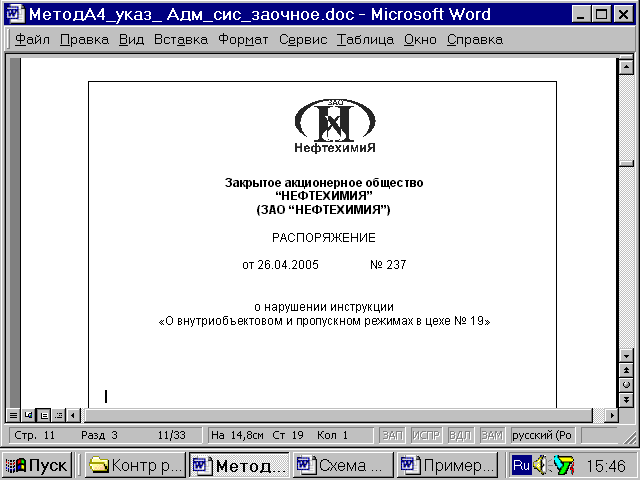Click the horizontal scrollbar right arrow
The image size is (640, 480).
tap(611, 416)
